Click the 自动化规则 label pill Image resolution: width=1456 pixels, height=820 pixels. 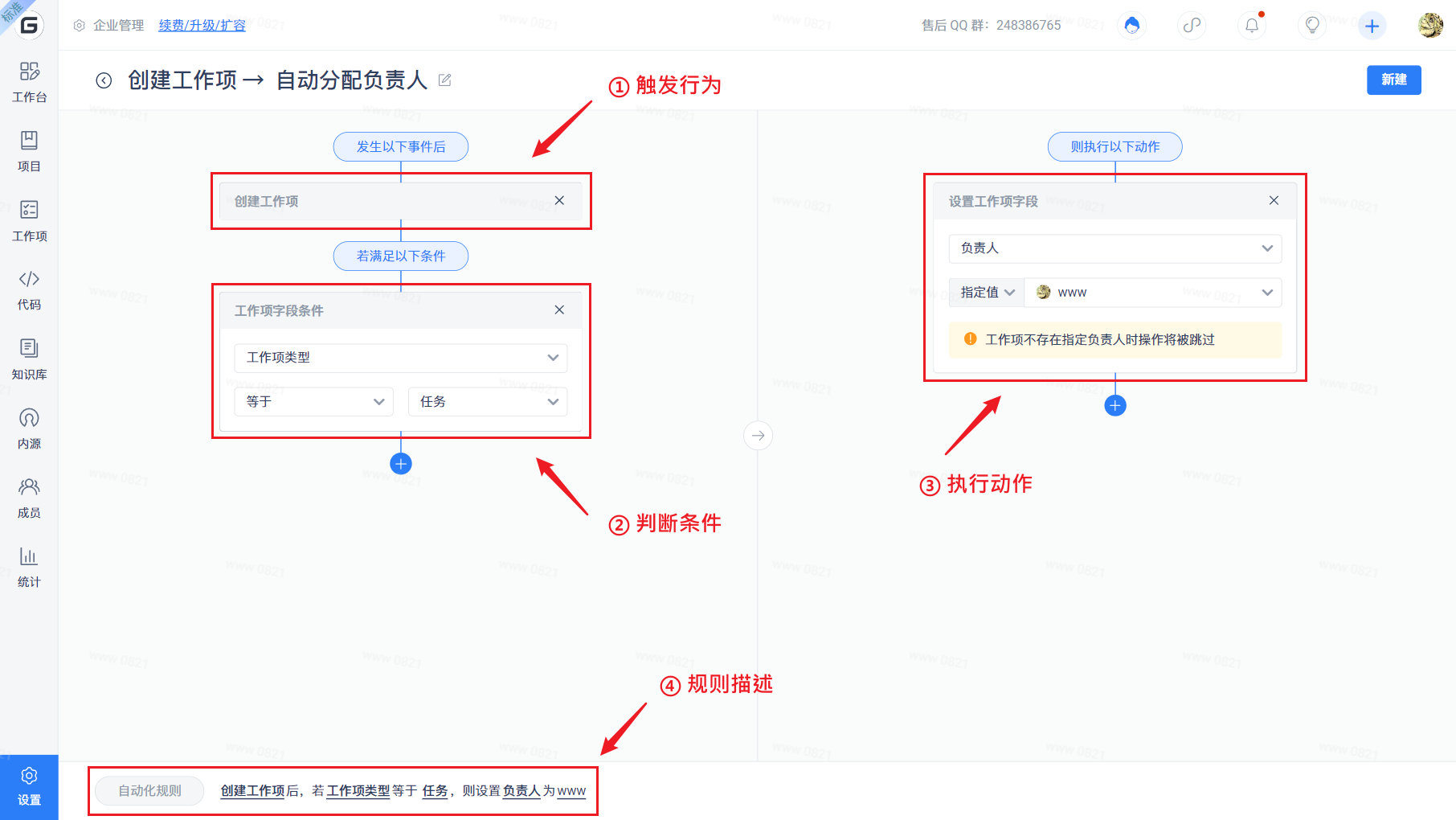point(149,791)
